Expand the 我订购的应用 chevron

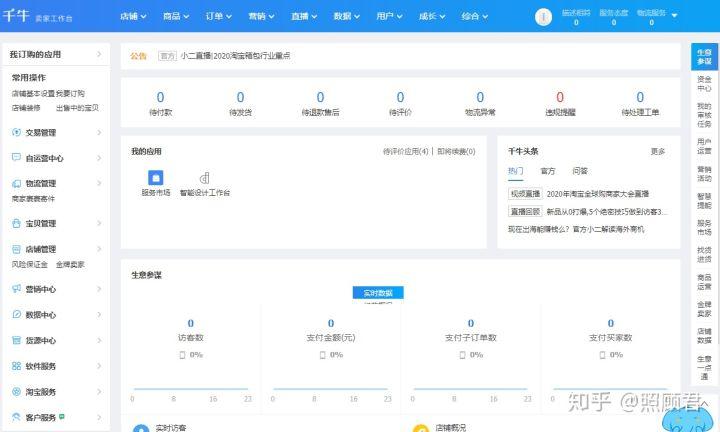[99, 54]
